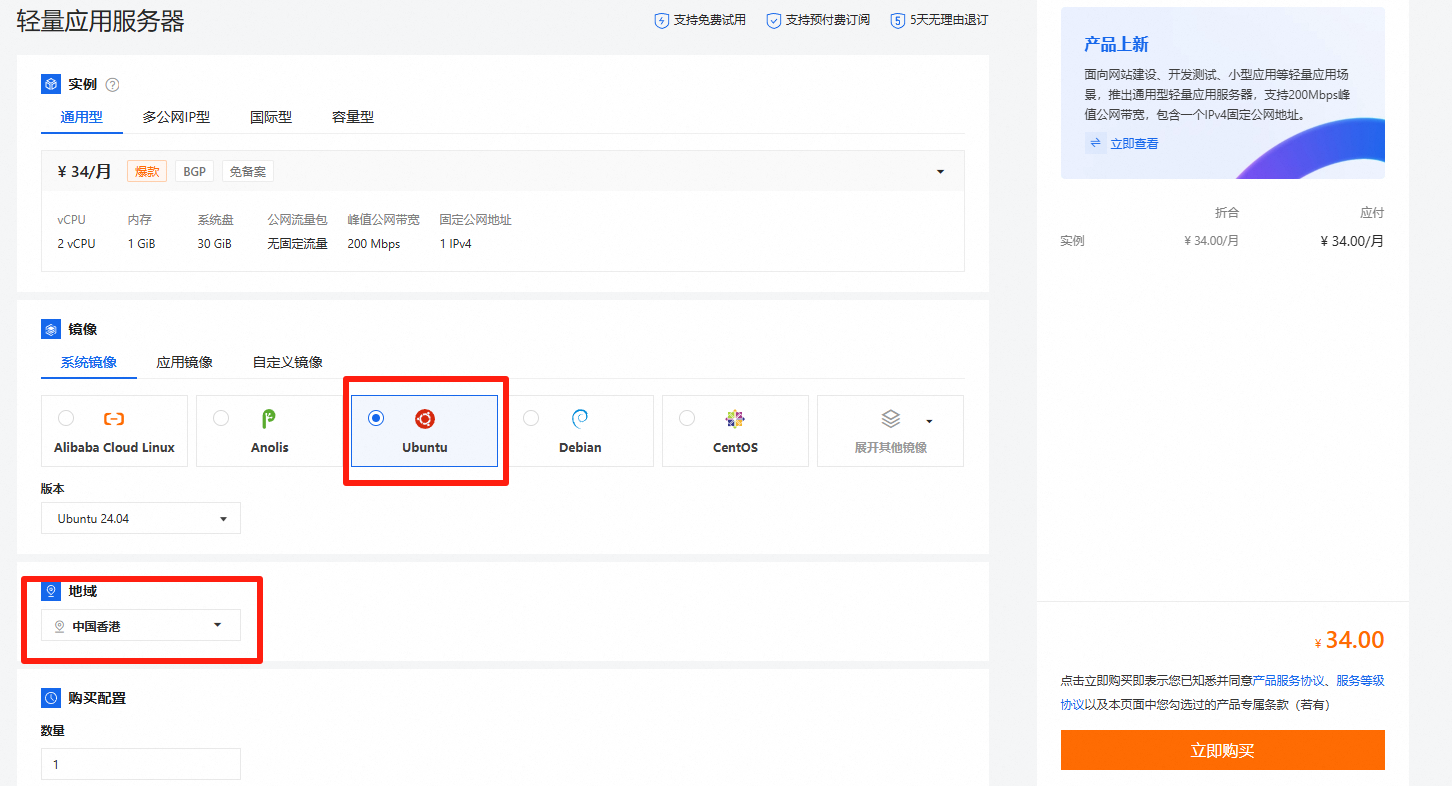Click the 地域 section header icon
The width and height of the screenshot is (1452, 786).
click(51, 591)
